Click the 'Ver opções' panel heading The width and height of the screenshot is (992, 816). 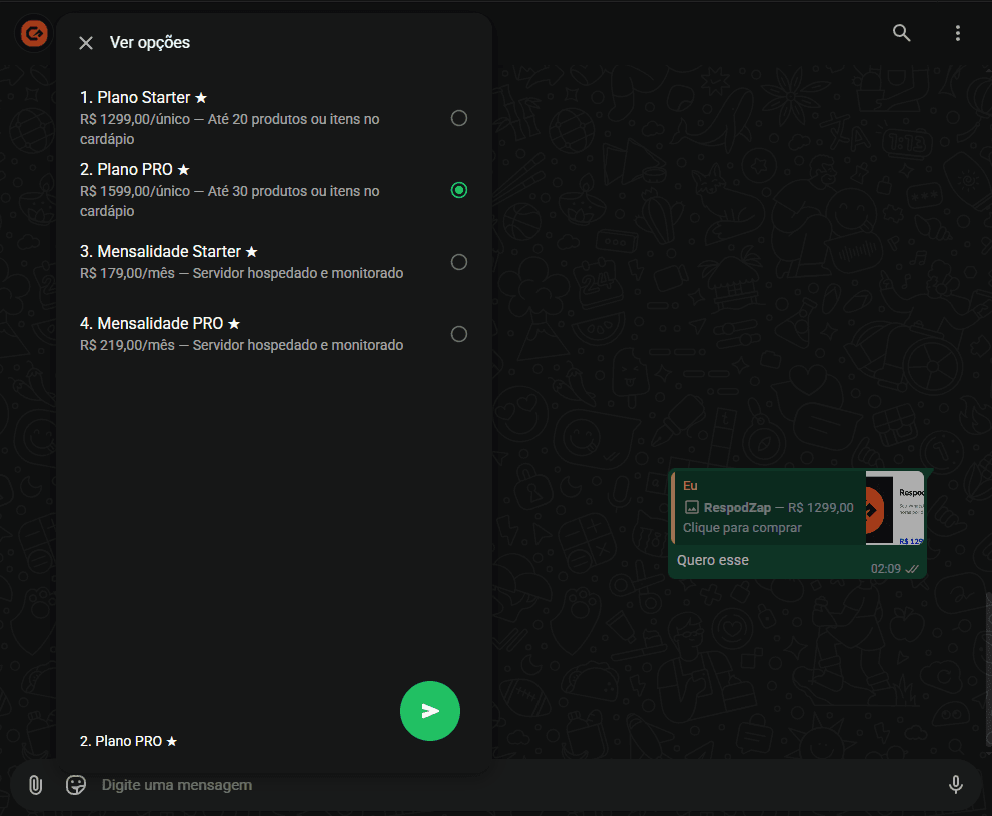point(150,42)
